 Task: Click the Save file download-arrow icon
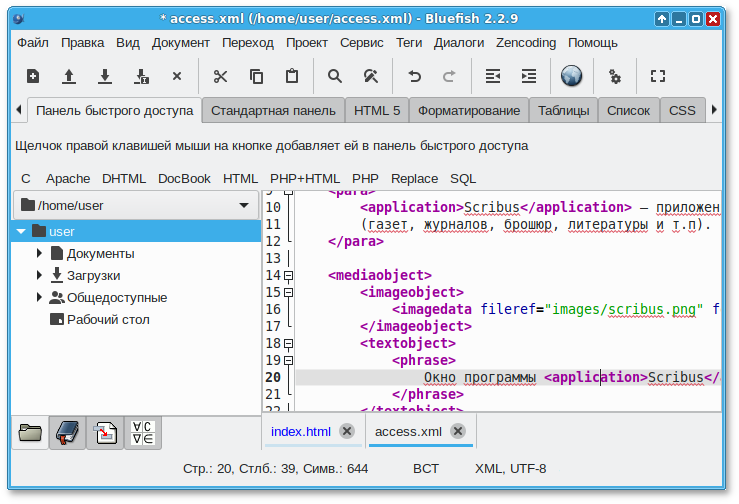click(105, 76)
